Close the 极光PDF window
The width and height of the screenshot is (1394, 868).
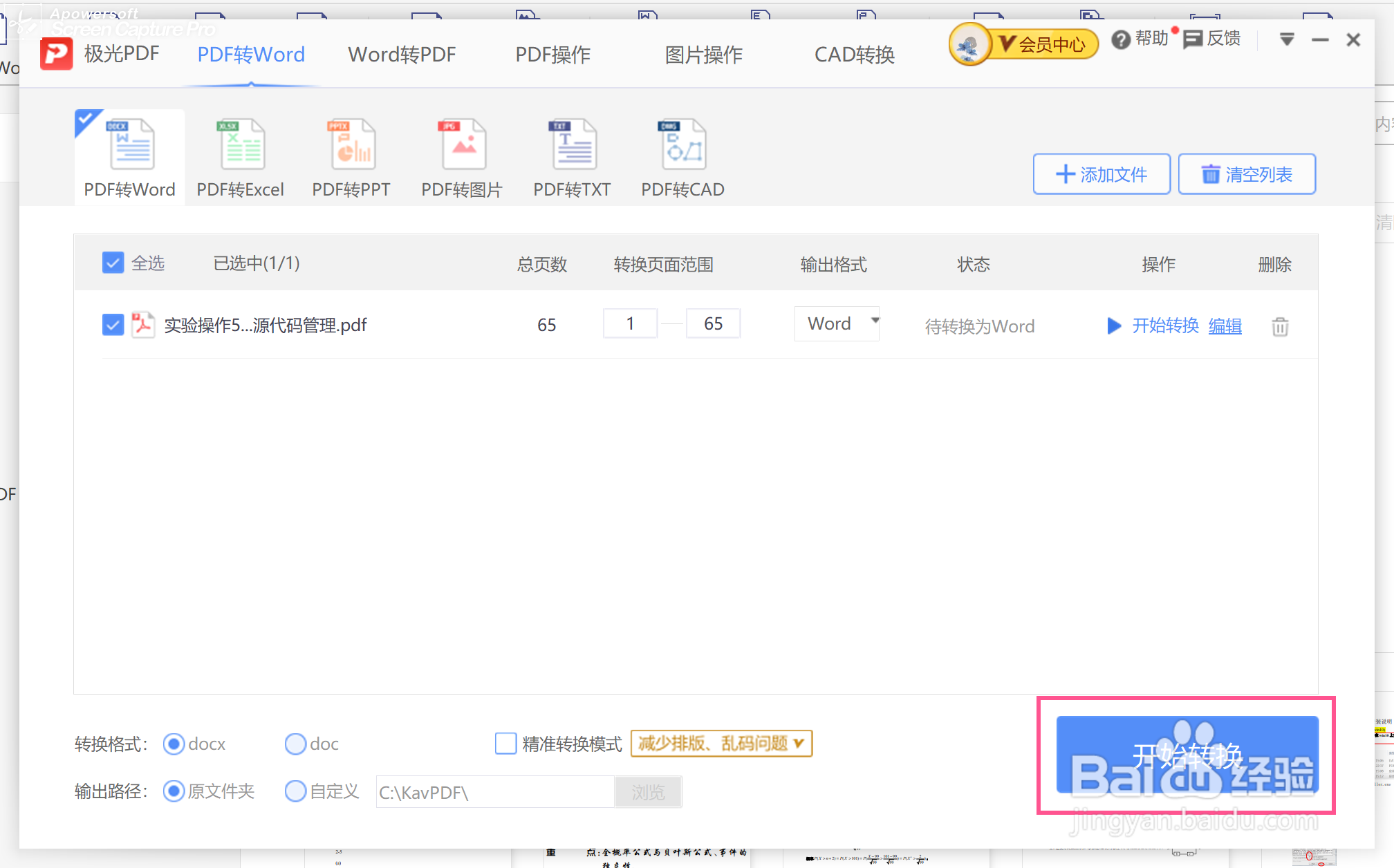tap(1353, 40)
